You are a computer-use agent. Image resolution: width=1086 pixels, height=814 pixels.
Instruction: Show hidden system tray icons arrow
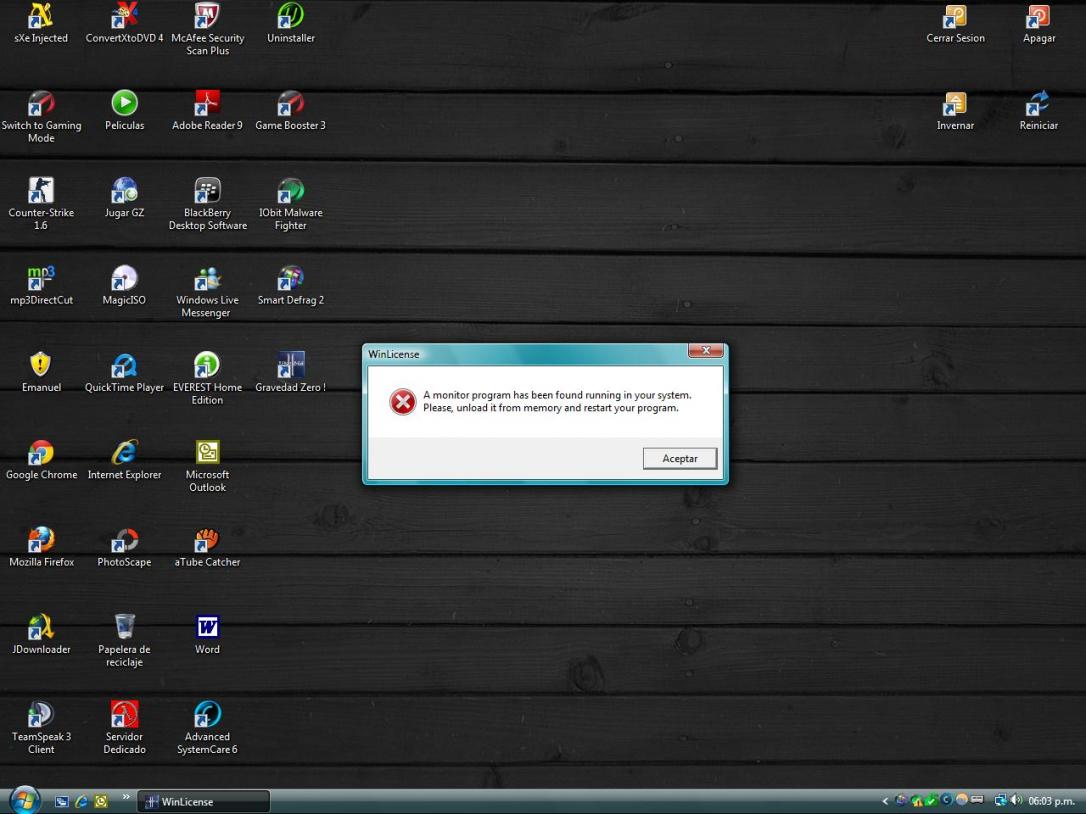click(884, 801)
